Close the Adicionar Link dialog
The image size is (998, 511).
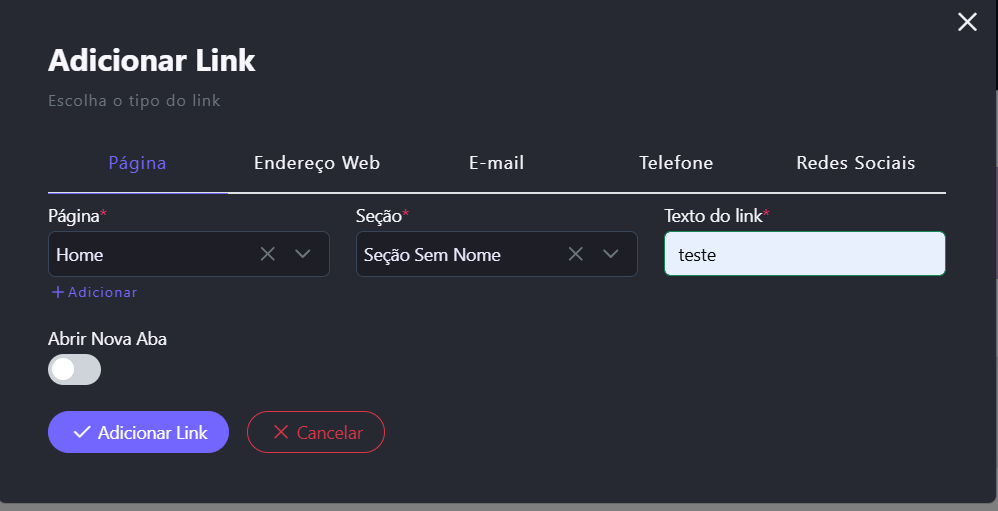[967, 22]
